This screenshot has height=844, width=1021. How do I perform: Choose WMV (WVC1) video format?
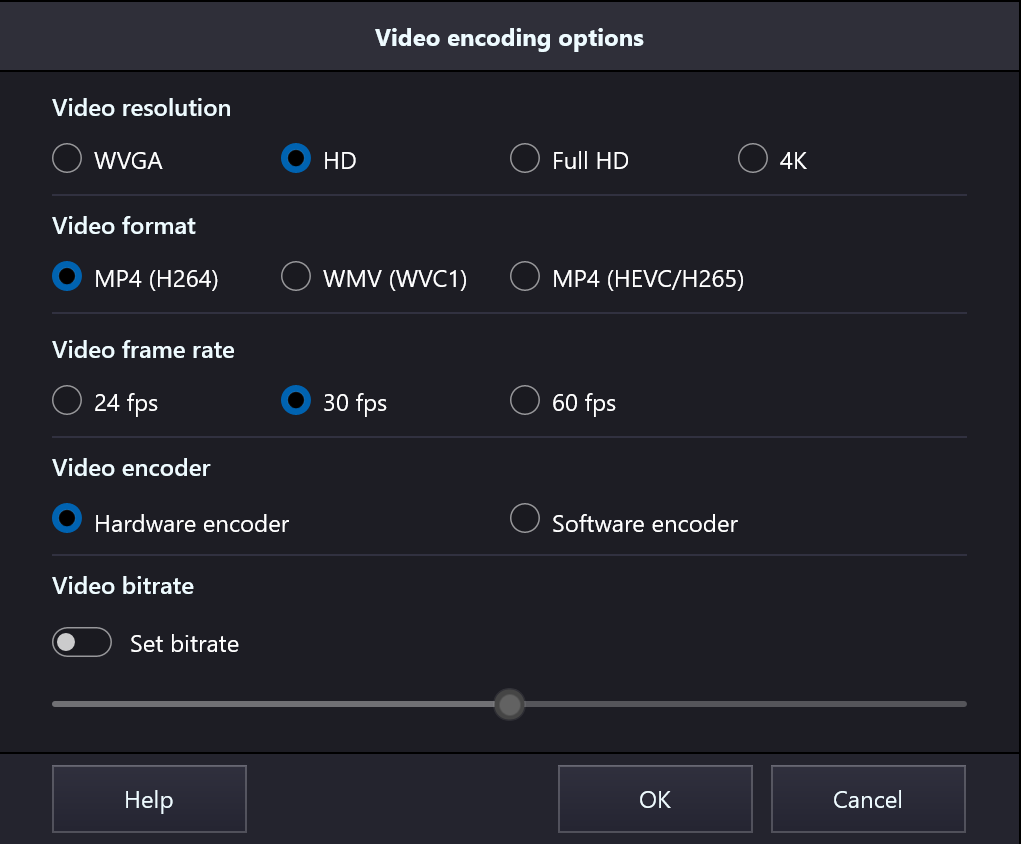[x=296, y=277]
